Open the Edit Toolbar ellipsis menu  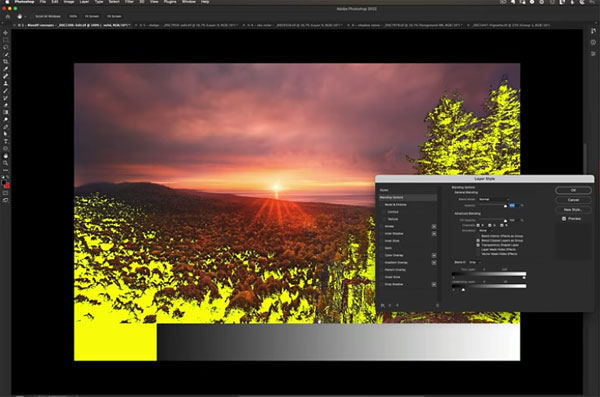tap(5, 170)
